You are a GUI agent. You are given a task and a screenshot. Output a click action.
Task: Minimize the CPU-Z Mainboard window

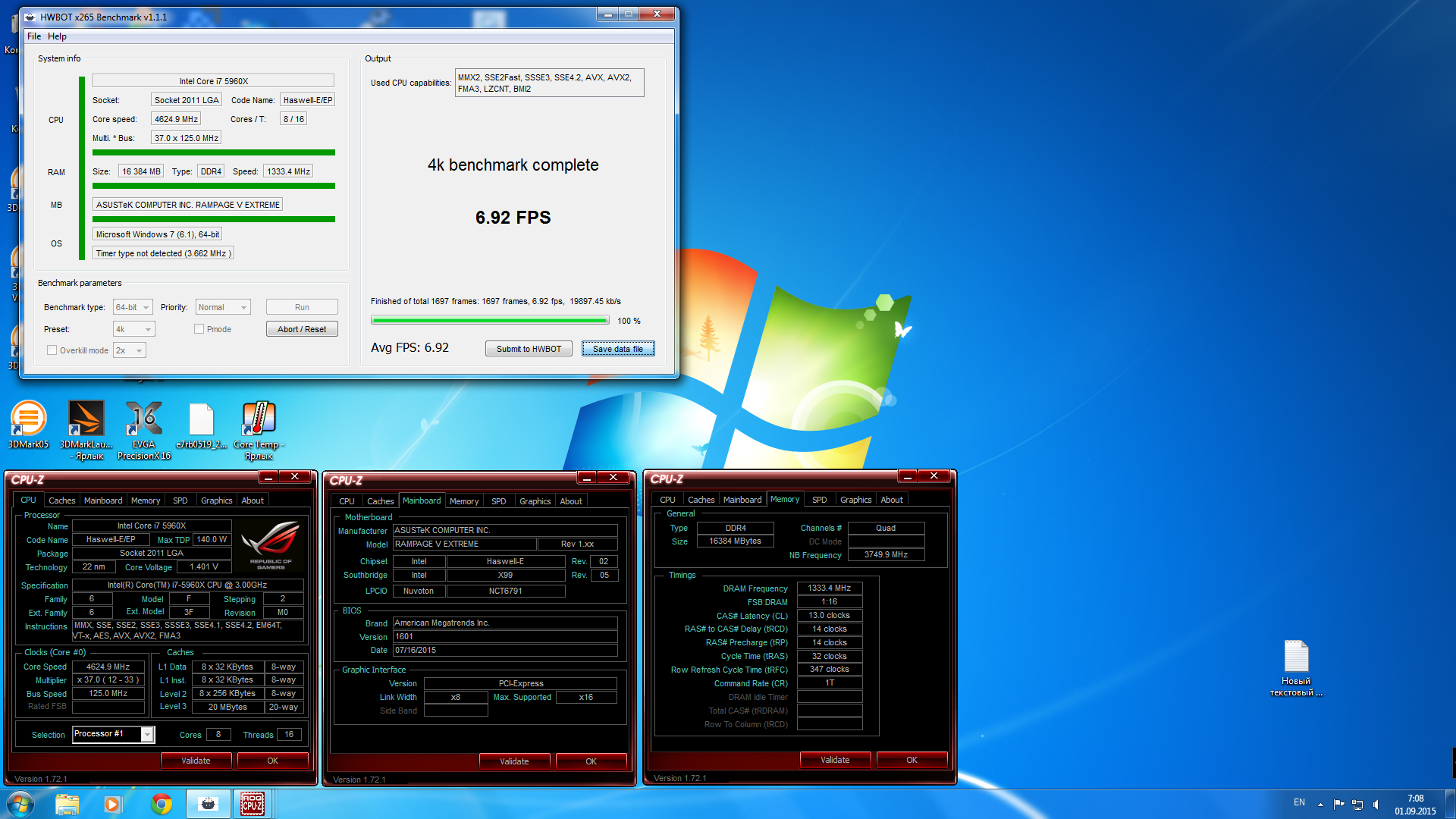click(587, 478)
